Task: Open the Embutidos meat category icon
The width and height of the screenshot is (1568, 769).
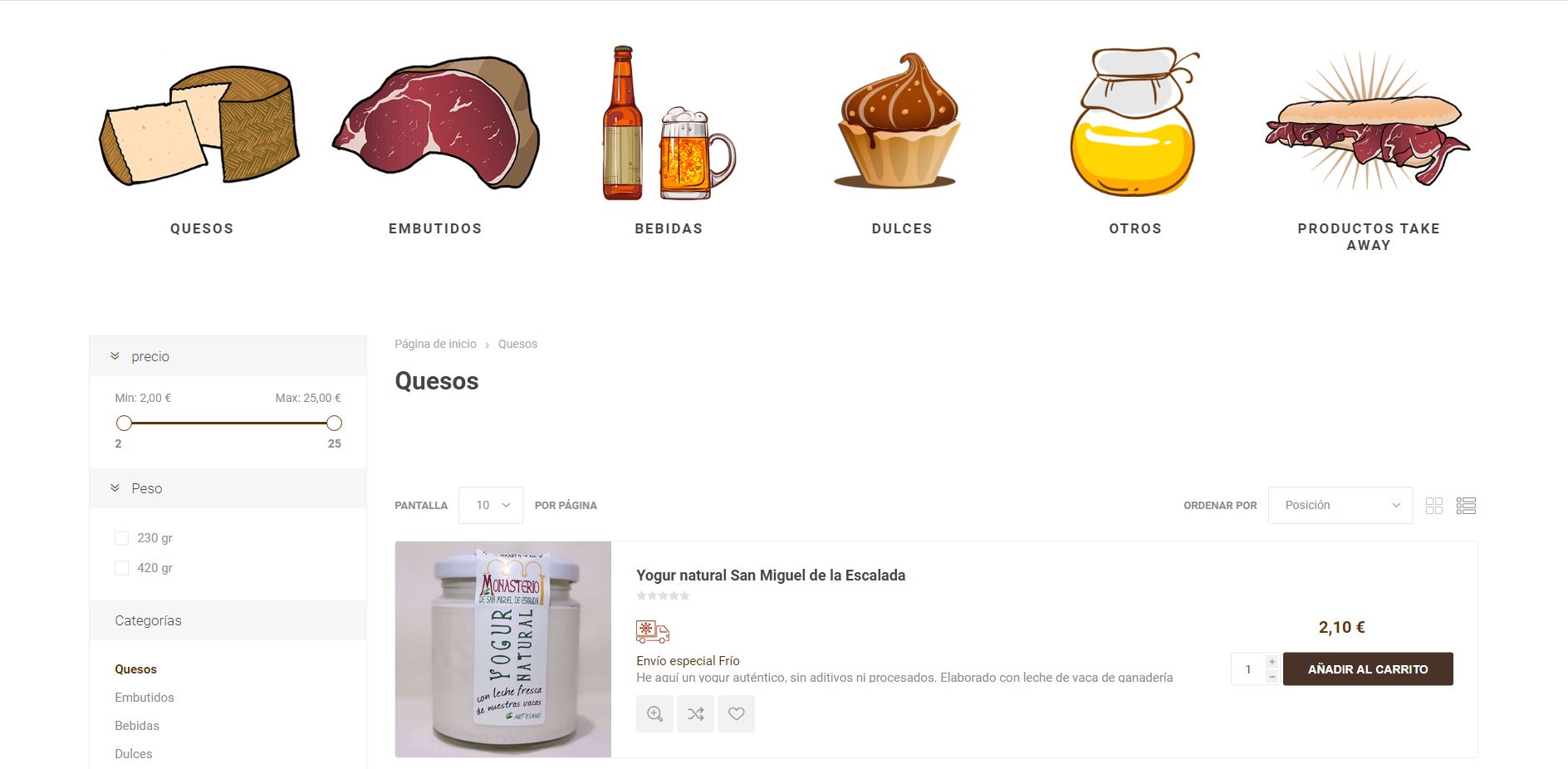Action: pos(436,123)
